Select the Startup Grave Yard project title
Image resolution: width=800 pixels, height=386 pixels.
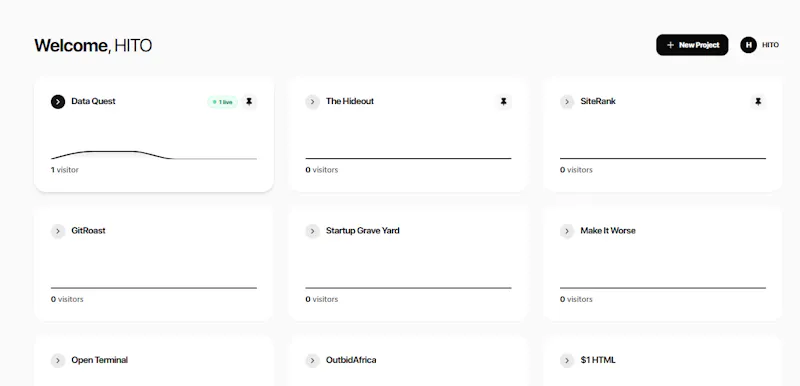point(363,230)
